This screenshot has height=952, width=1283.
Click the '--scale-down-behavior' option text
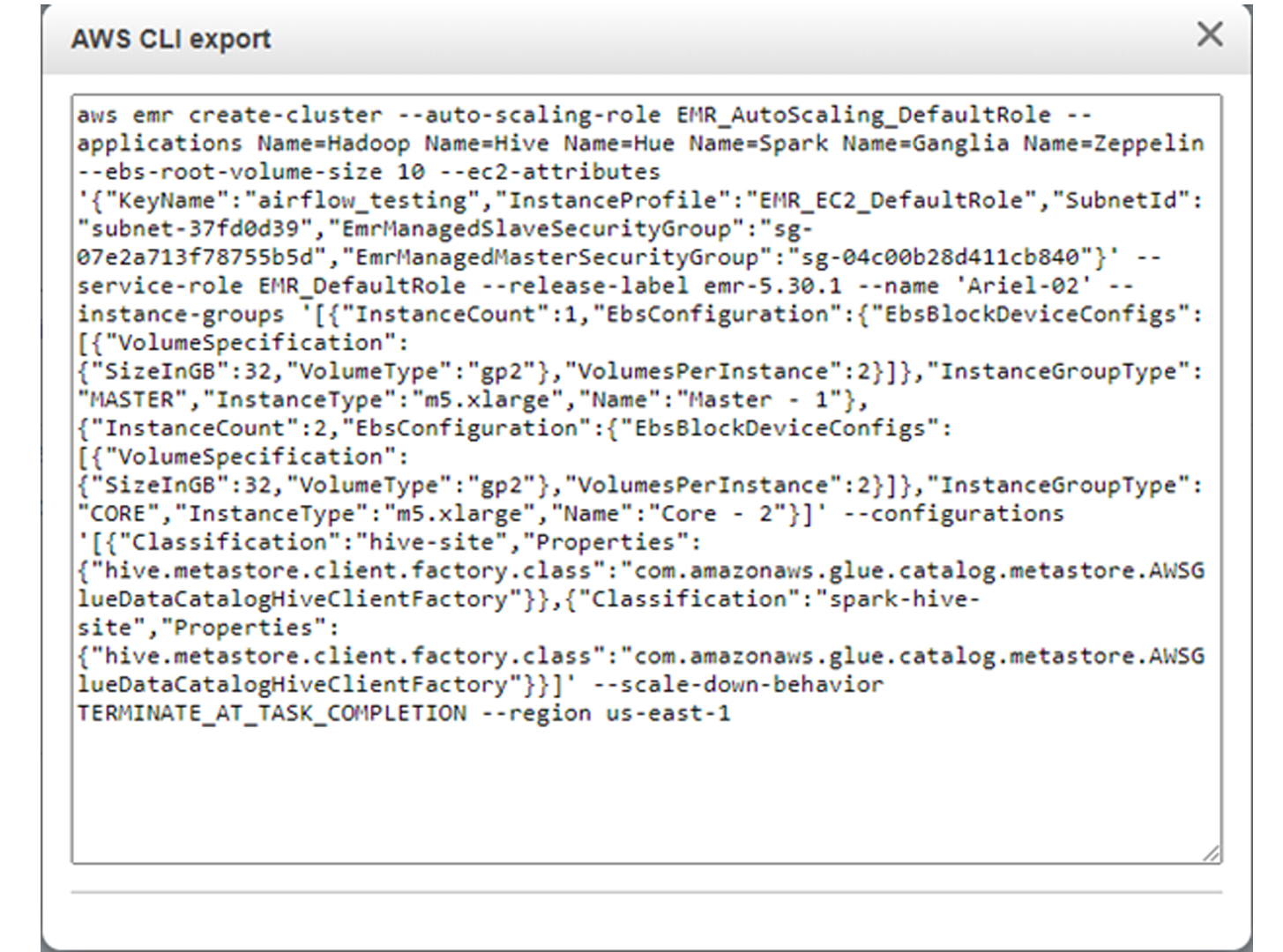pyautogui.click(x=738, y=685)
